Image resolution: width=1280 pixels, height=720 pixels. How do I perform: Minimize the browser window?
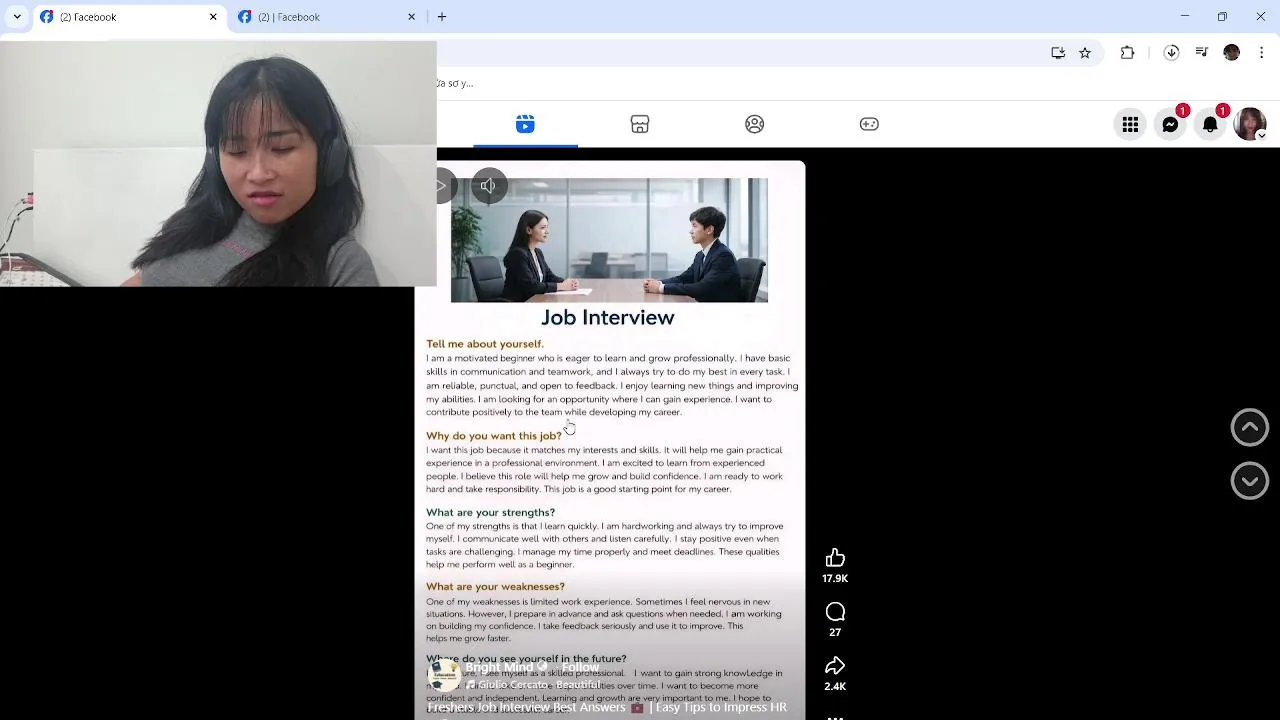(x=1185, y=17)
